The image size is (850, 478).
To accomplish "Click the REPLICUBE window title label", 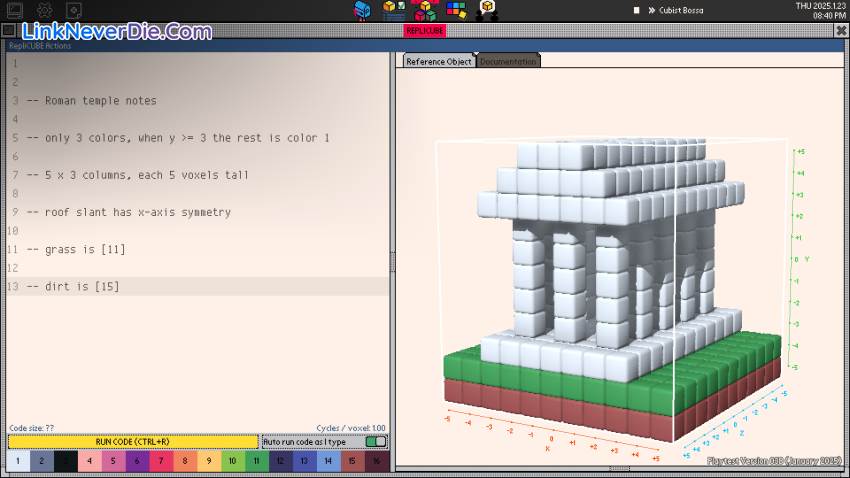I will (424, 31).
